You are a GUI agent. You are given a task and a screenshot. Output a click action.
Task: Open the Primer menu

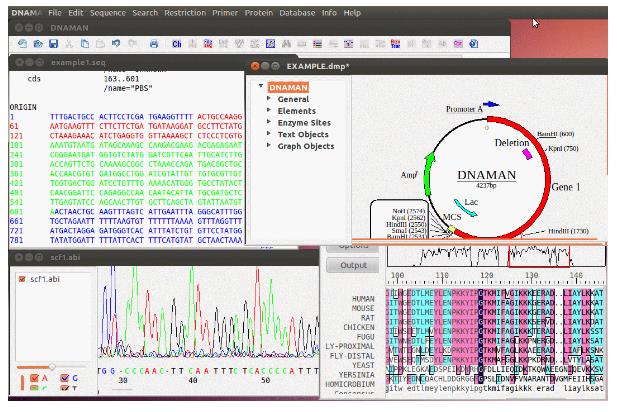click(225, 13)
